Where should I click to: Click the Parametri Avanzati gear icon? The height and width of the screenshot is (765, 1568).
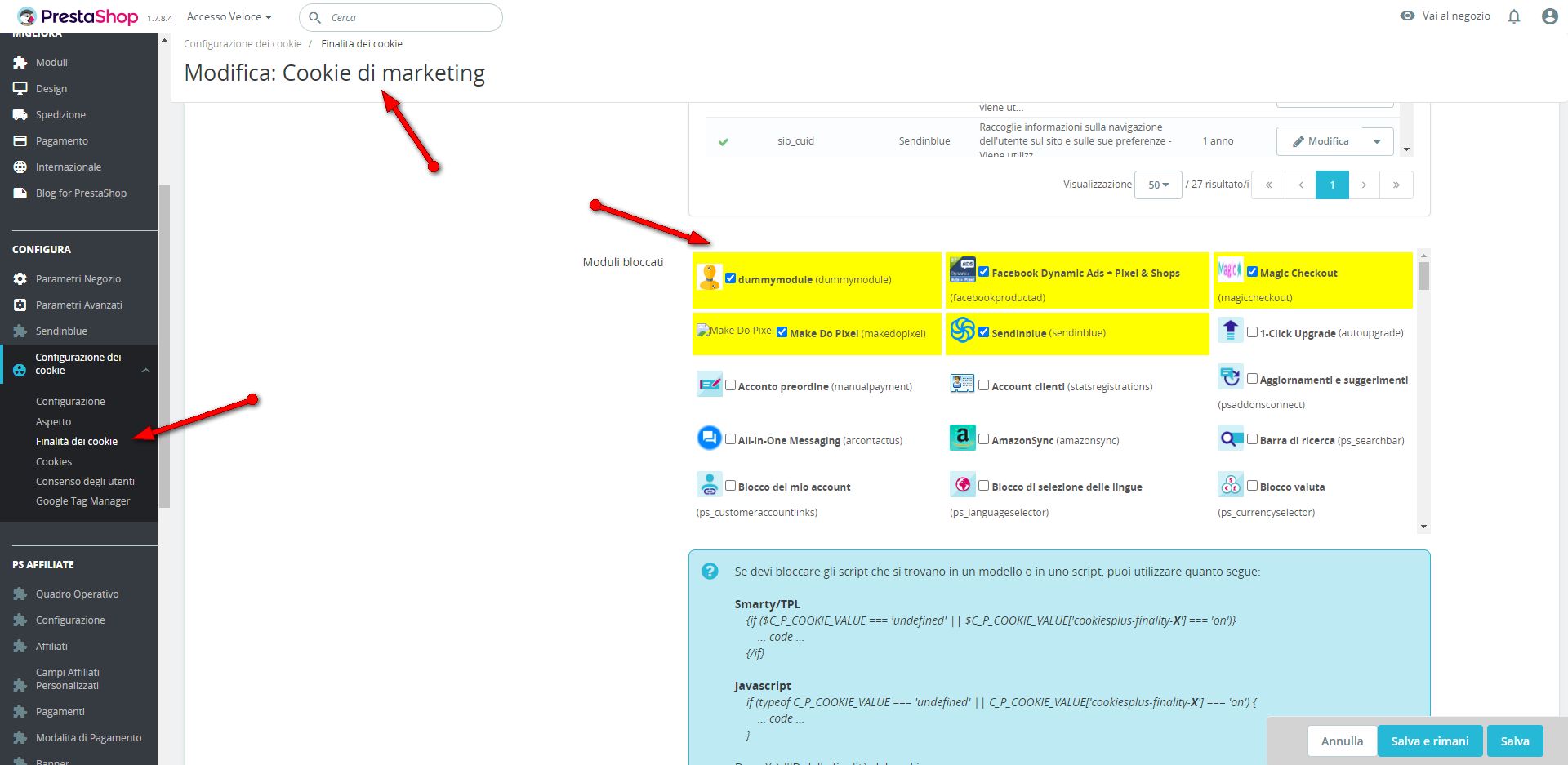click(x=20, y=305)
